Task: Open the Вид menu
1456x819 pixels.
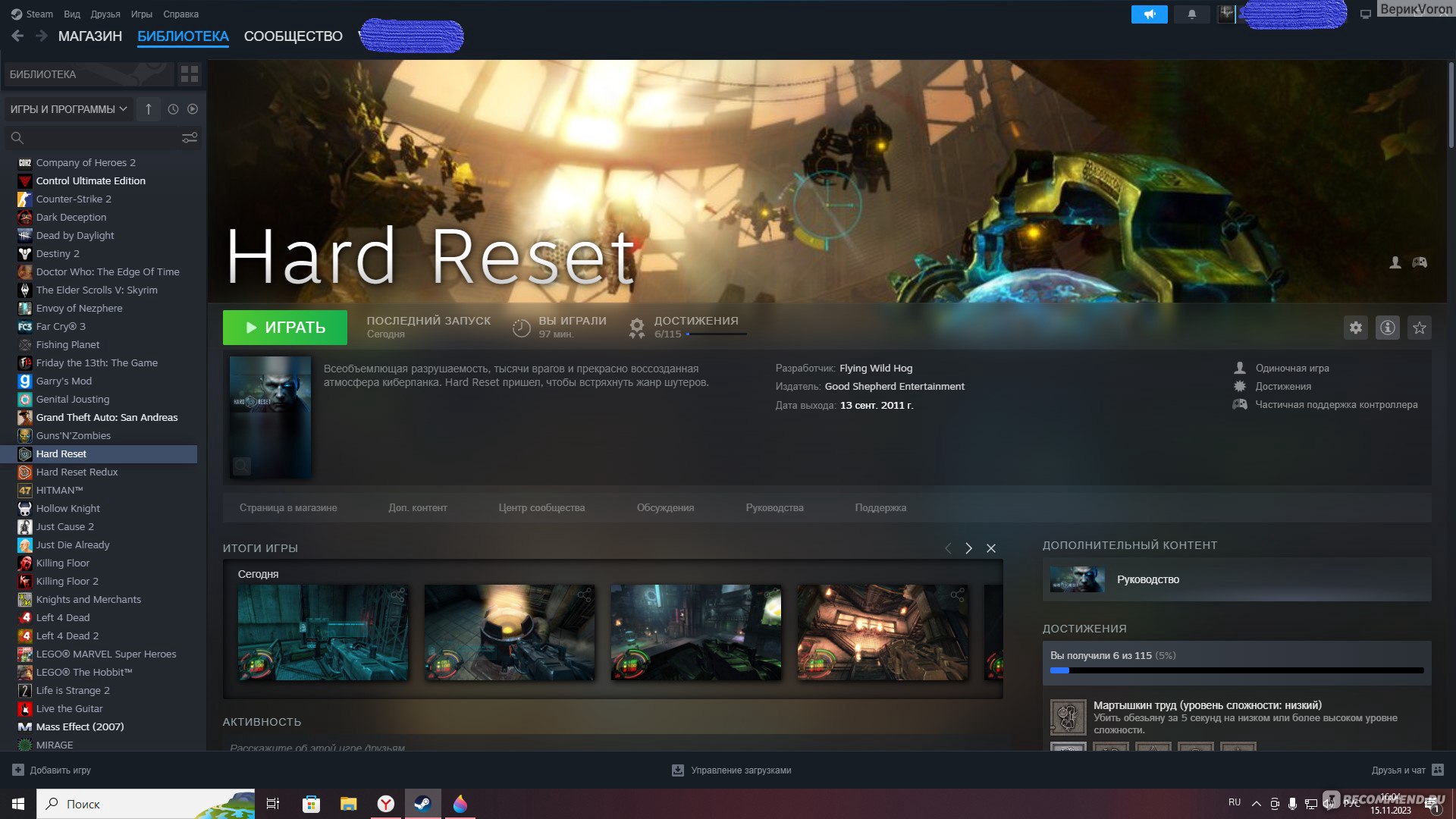Action: tap(72, 14)
